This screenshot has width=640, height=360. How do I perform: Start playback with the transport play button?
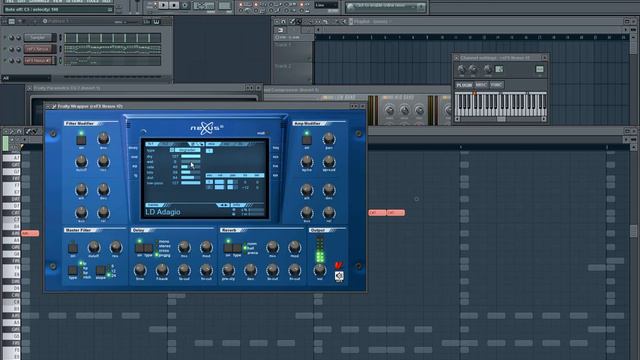[163, 5]
